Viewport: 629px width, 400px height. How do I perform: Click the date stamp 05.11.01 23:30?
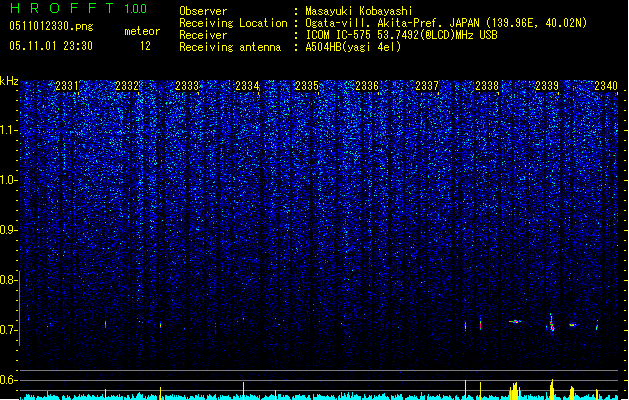51,46
